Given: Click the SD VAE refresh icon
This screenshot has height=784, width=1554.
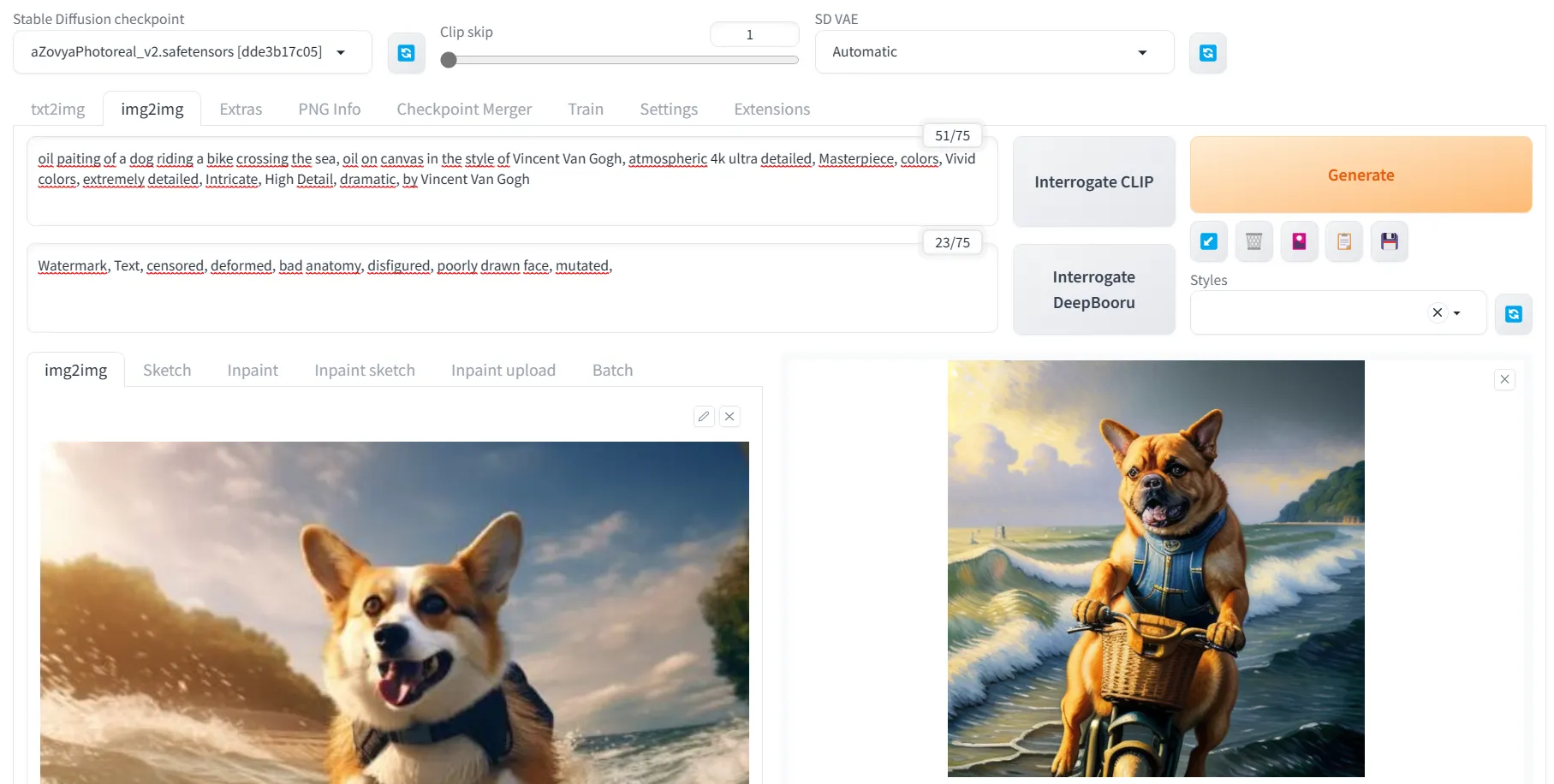Looking at the screenshot, I should [1207, 53].
